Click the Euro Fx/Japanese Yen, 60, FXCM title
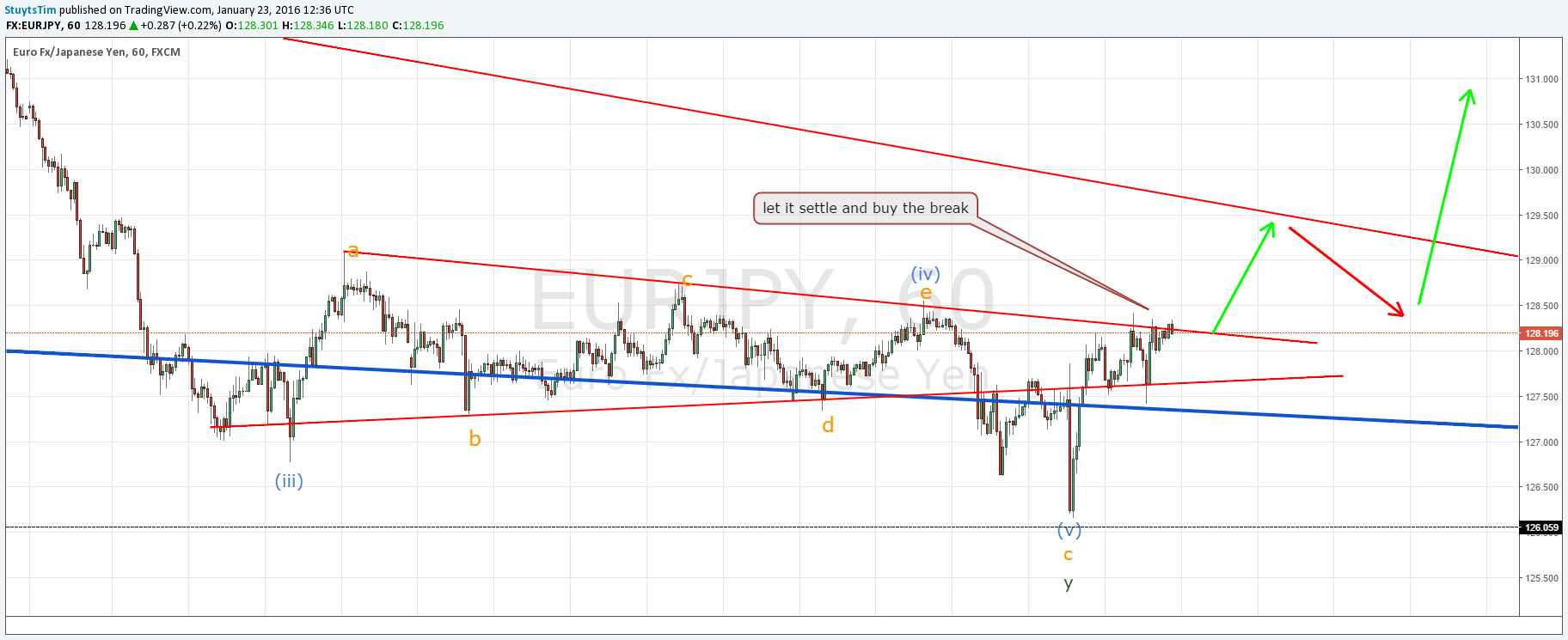This screenshot has width=1568, height=640. click(x=96, y=52)
